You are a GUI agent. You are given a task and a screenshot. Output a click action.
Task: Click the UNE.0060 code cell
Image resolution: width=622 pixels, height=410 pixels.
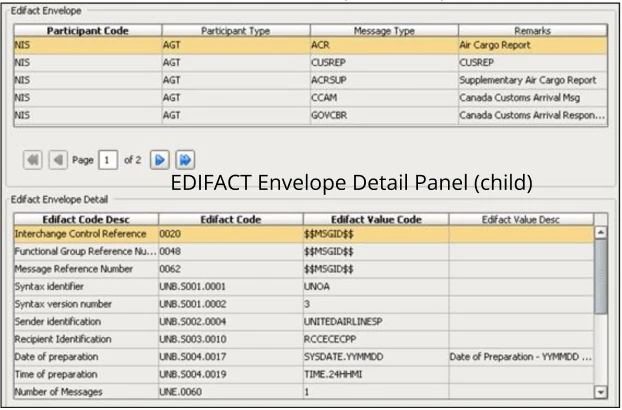point(231,392)
